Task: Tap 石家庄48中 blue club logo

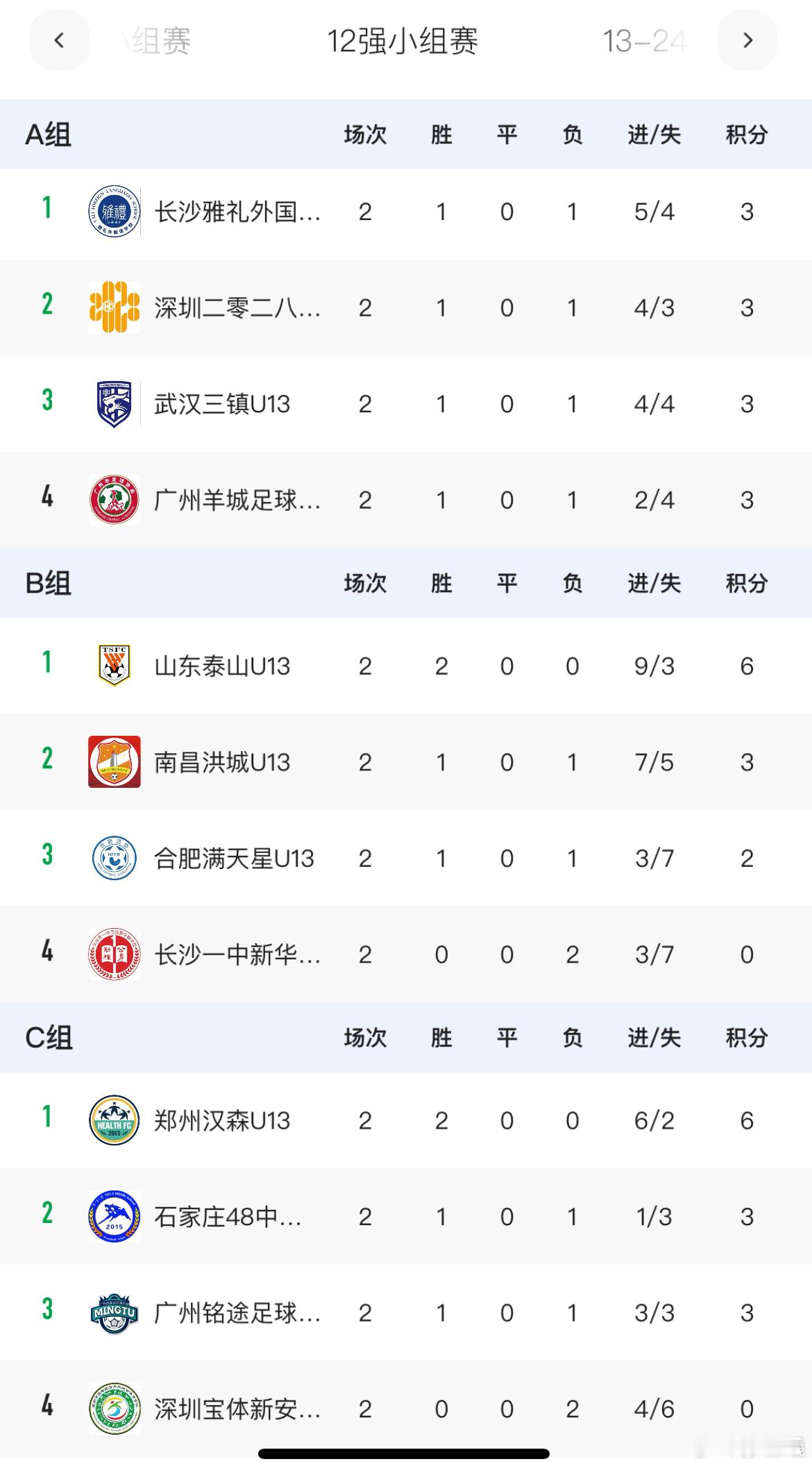Action: point(115,1216)
